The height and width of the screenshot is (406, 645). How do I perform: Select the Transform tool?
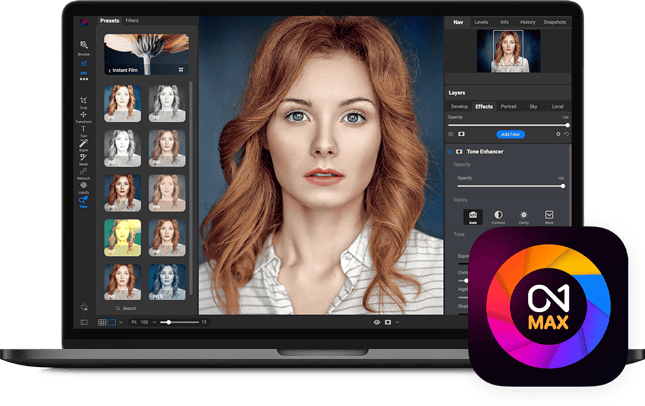[x=84, y=117]
